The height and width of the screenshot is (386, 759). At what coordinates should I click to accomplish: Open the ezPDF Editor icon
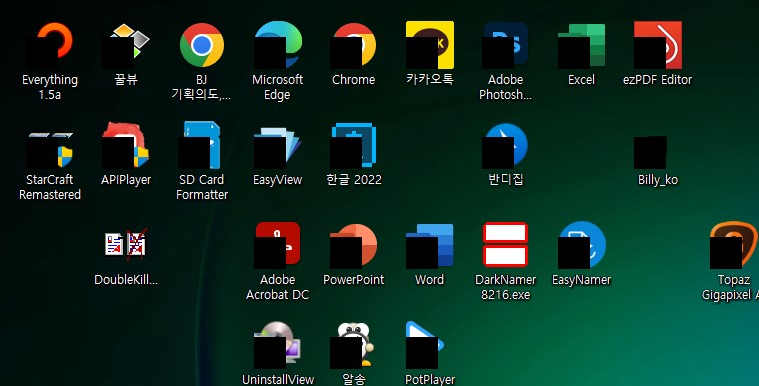(x=658, y=45)
